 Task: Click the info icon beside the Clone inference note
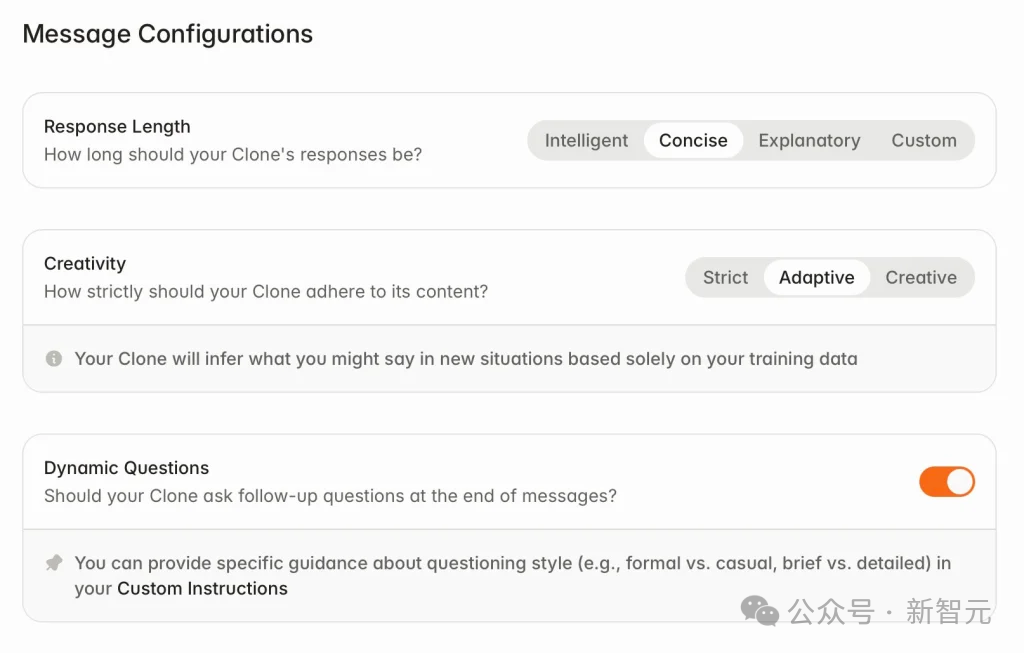tap(54, 358)
